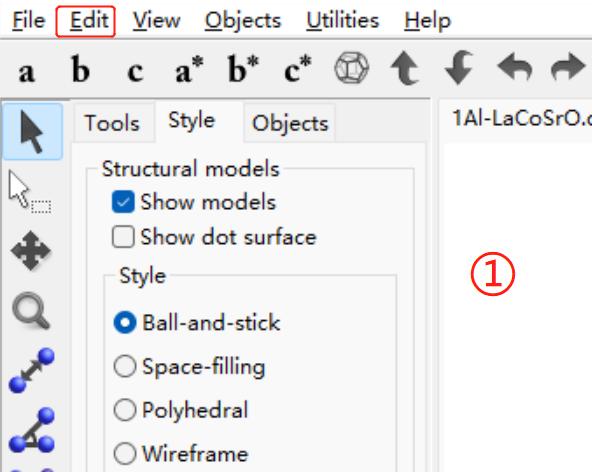Enable Show dot surface
The width and height of the screenshot is (592, 472).
[x=123, y=237]
